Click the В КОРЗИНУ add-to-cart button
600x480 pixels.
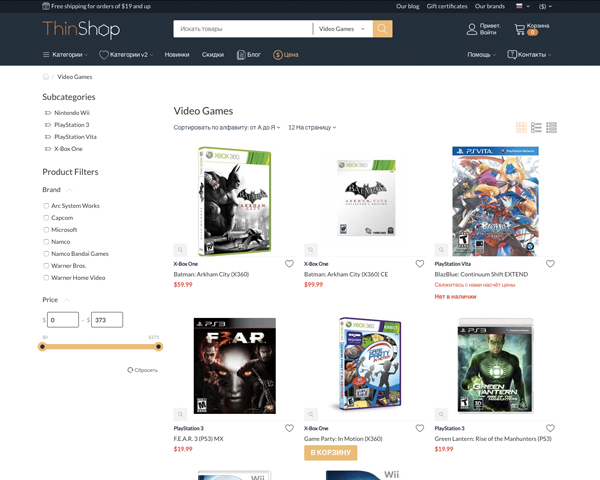[331, 452]
